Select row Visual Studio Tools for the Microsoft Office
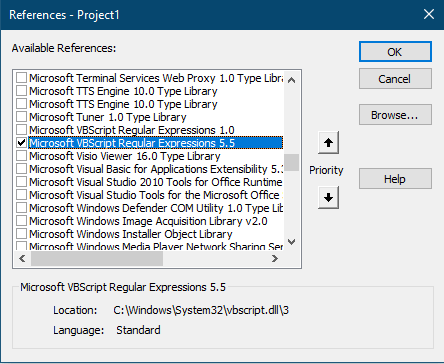444x364 pixels. [x=156, y=195]
